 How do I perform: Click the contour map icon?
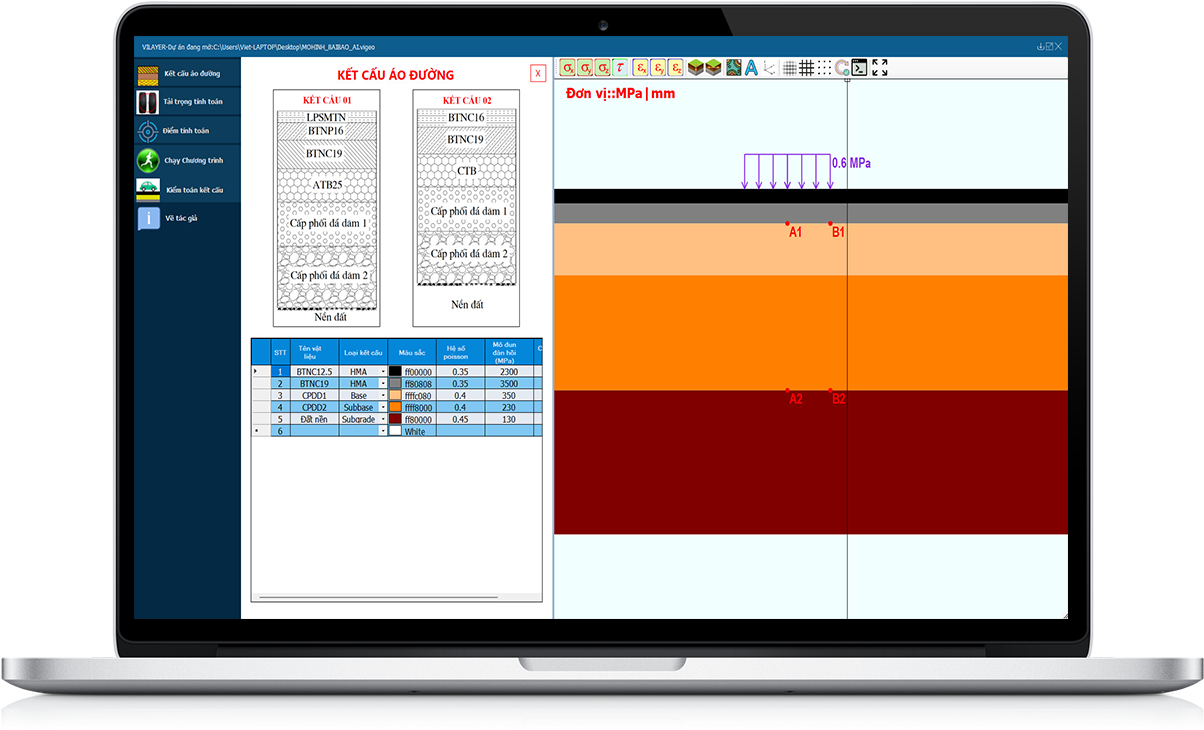pyautogui.click(x=733, y=68)
